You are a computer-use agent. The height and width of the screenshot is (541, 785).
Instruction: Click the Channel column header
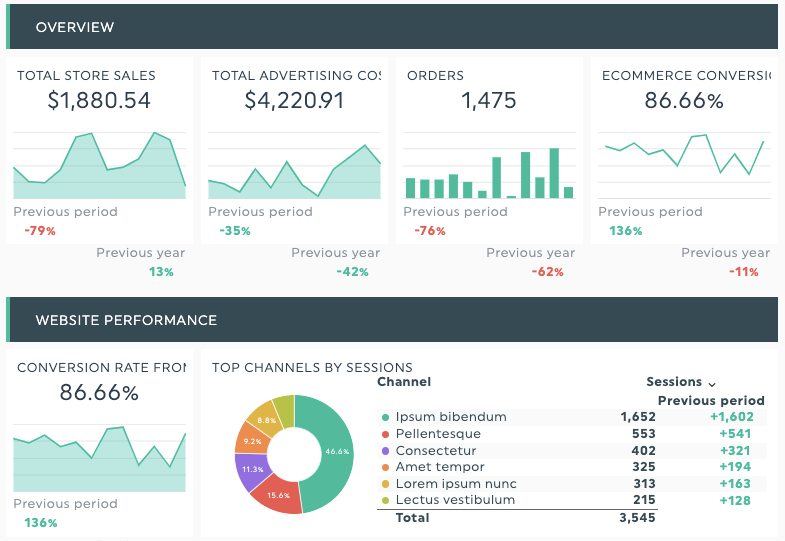[404, 382]
